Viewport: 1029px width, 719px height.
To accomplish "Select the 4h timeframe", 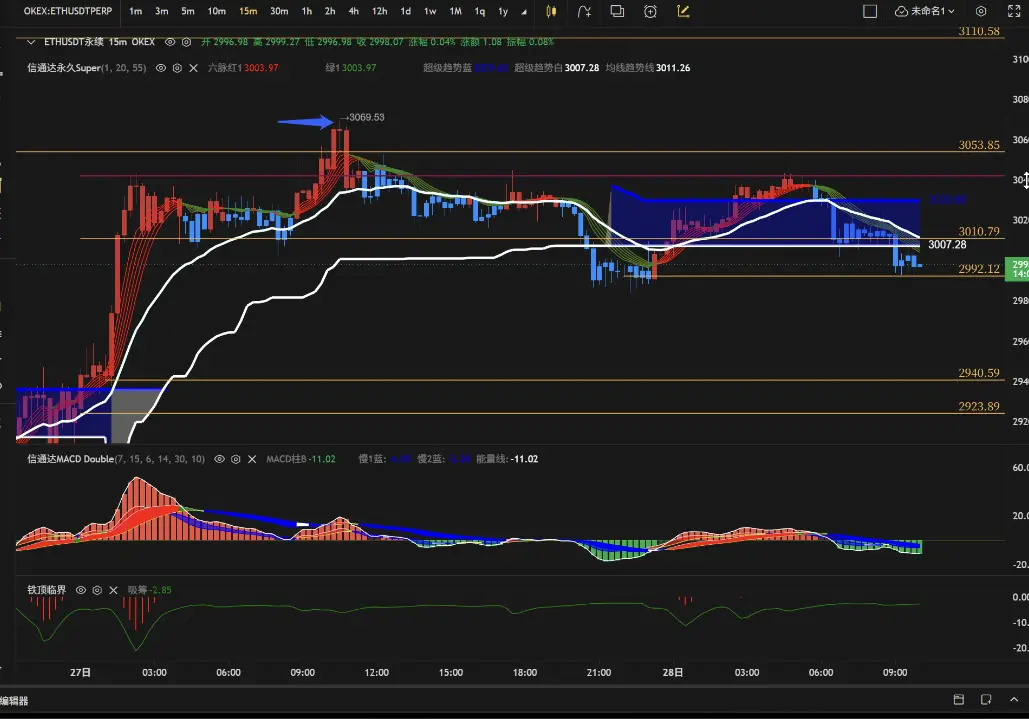I will tap(354, 11).
